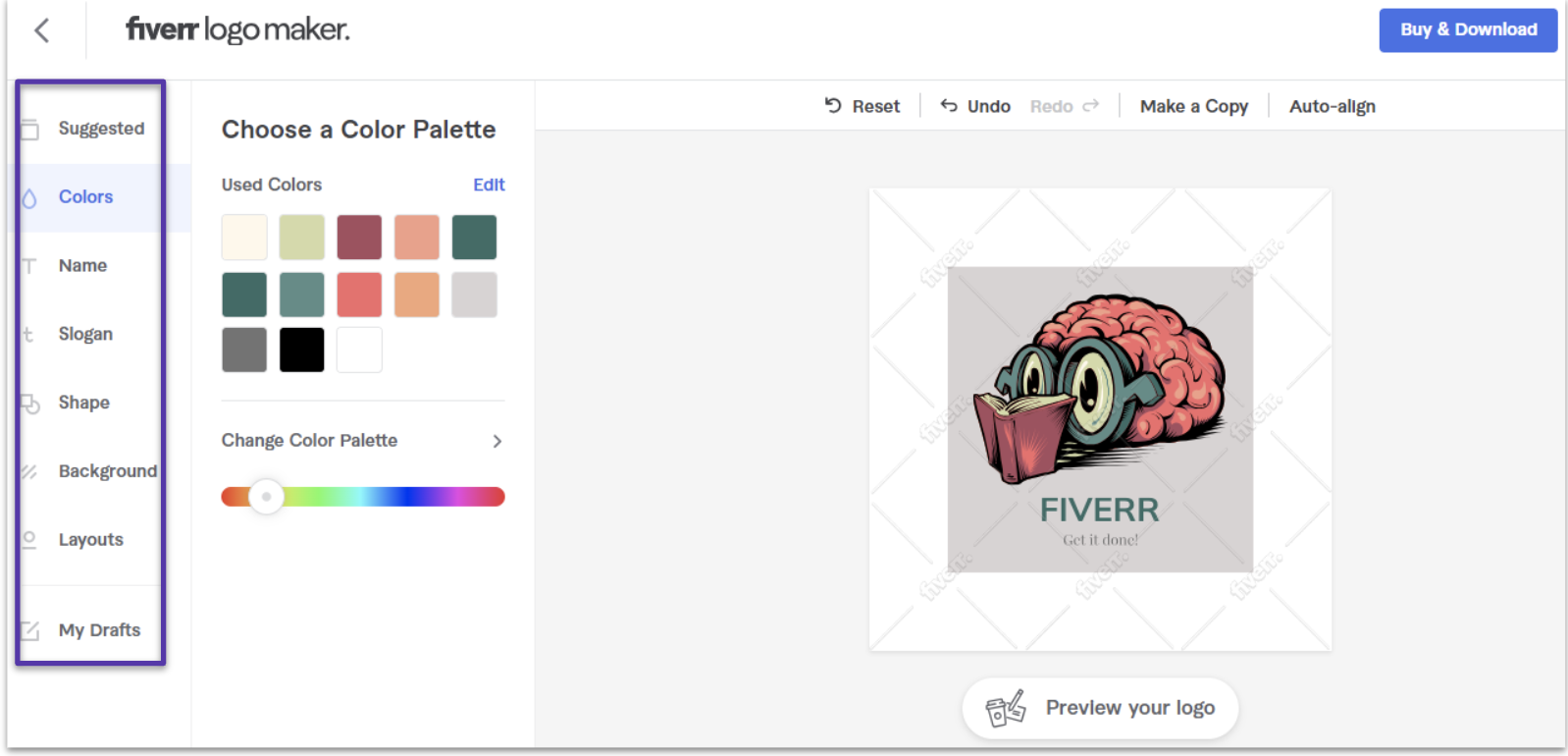Click the Slogan sidebar icon

[x=28, y=335]
